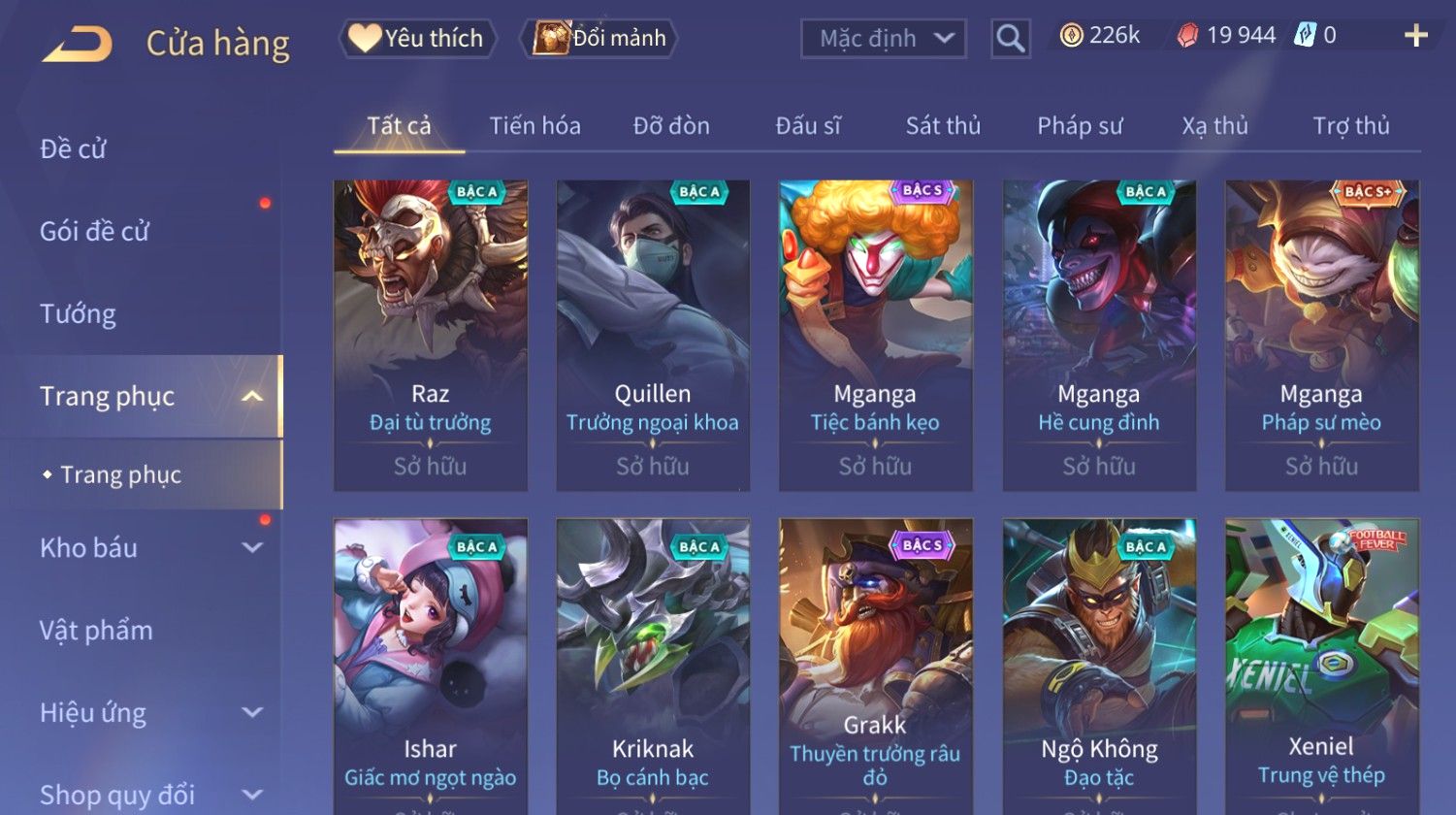Open Đổi mảnh fragment exchange chest

pyautogui.click(x=600, y=38)
